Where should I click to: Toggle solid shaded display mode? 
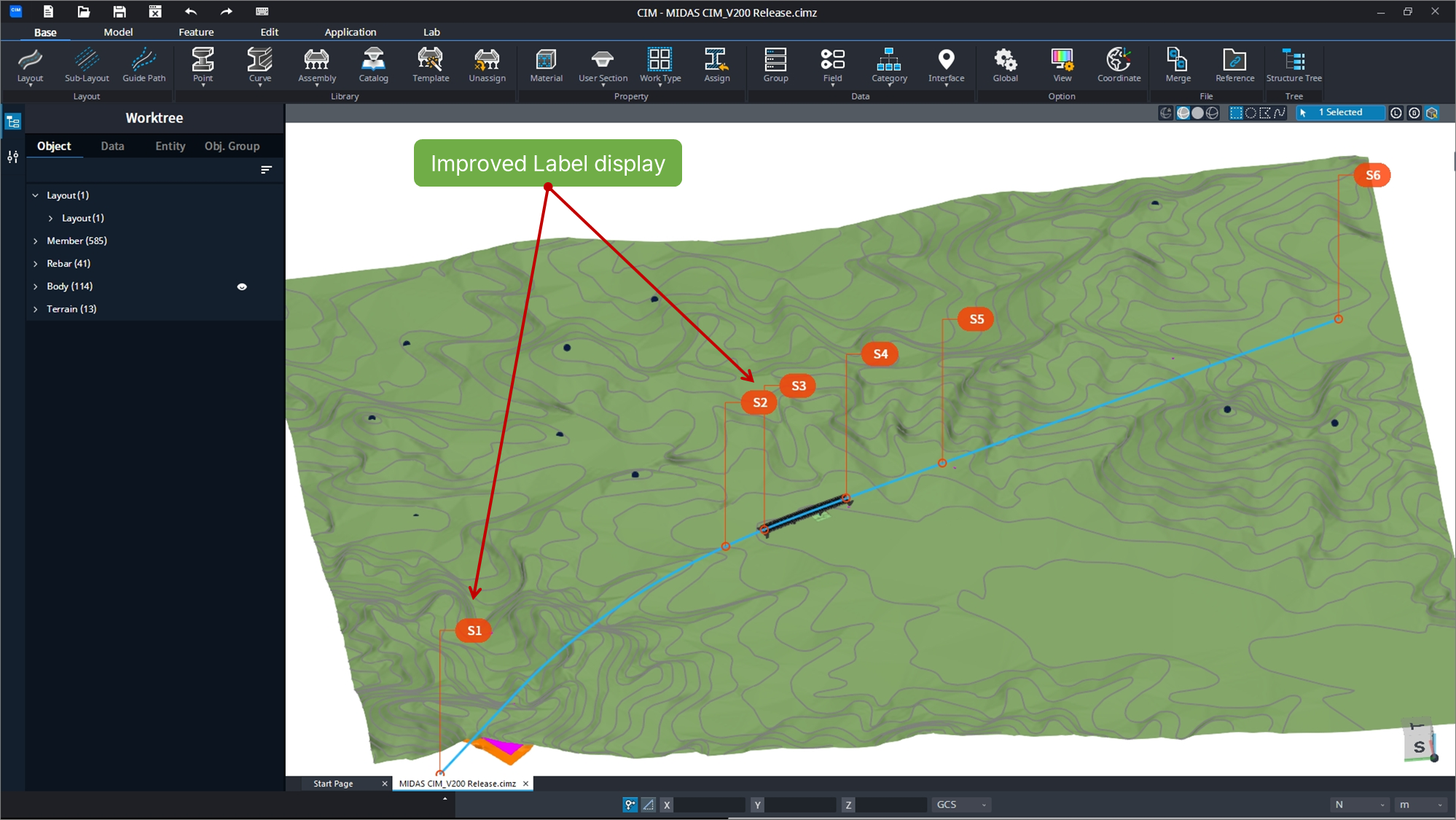coord(1197,113)
